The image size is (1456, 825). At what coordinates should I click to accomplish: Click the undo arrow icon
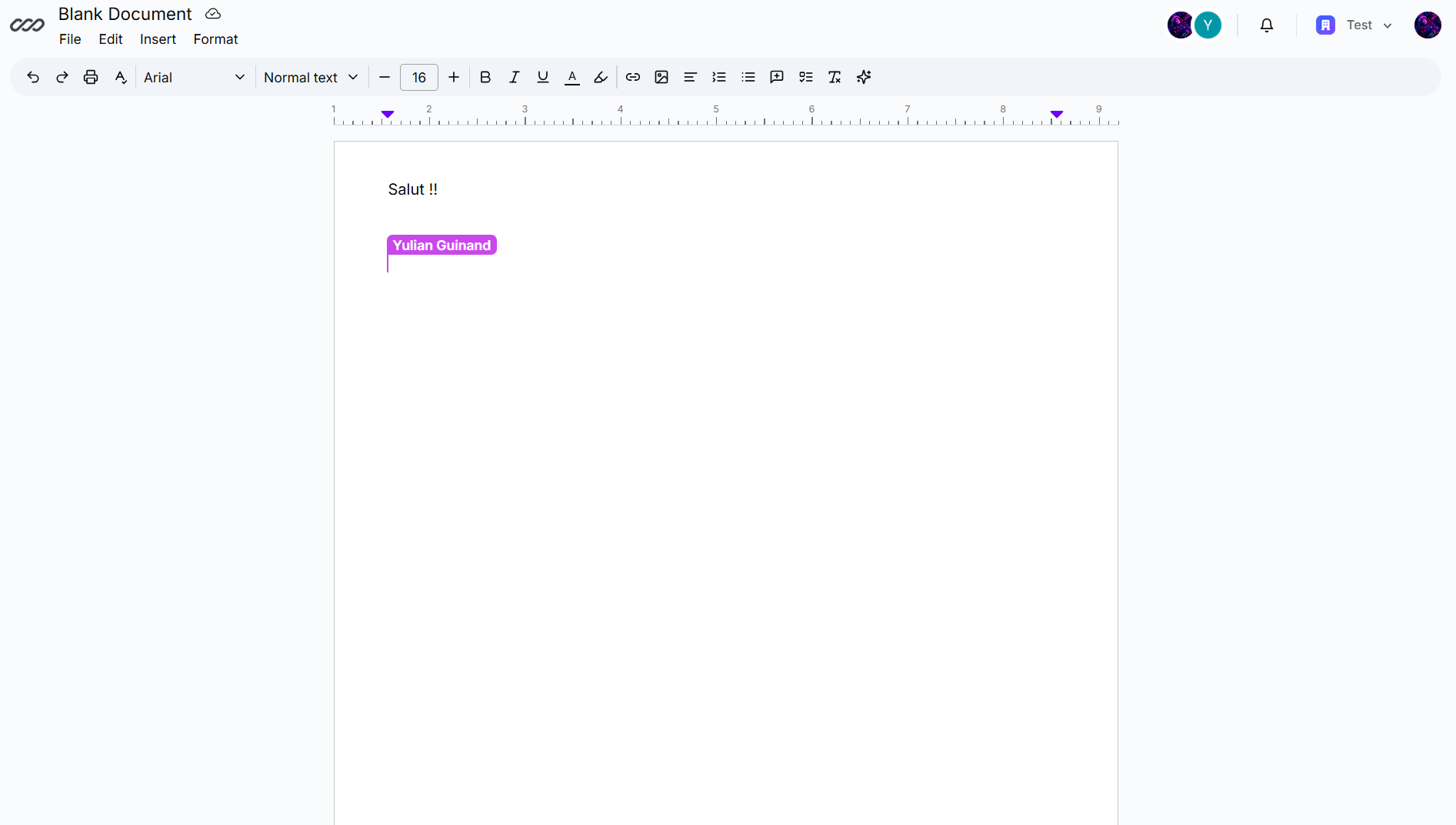(x=33, y=77)
